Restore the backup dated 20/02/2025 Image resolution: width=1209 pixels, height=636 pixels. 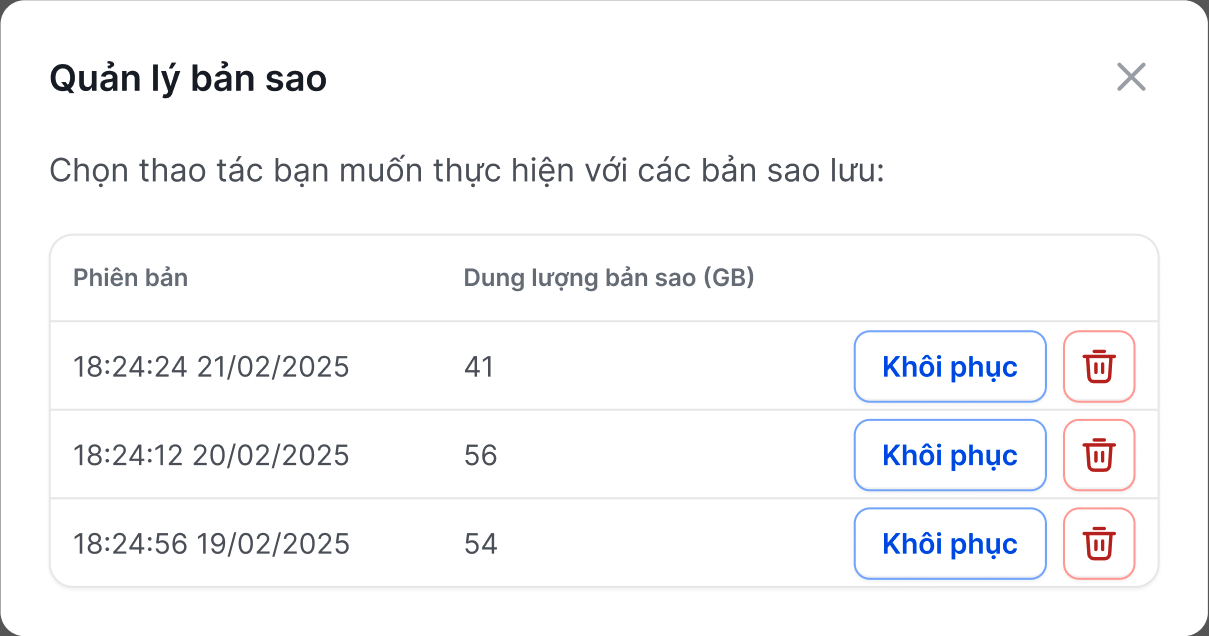(x=949, y=454)
